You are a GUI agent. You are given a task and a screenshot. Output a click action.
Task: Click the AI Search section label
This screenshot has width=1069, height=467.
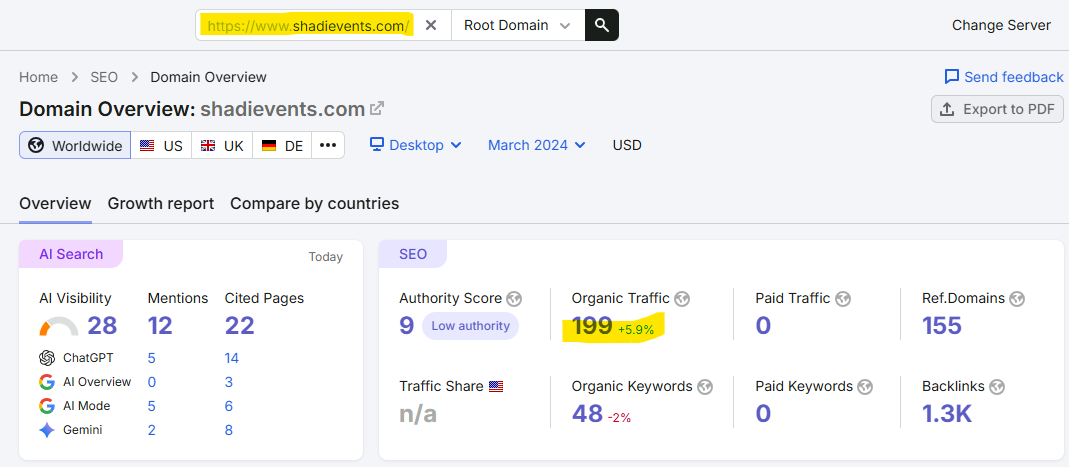[71, 254]
